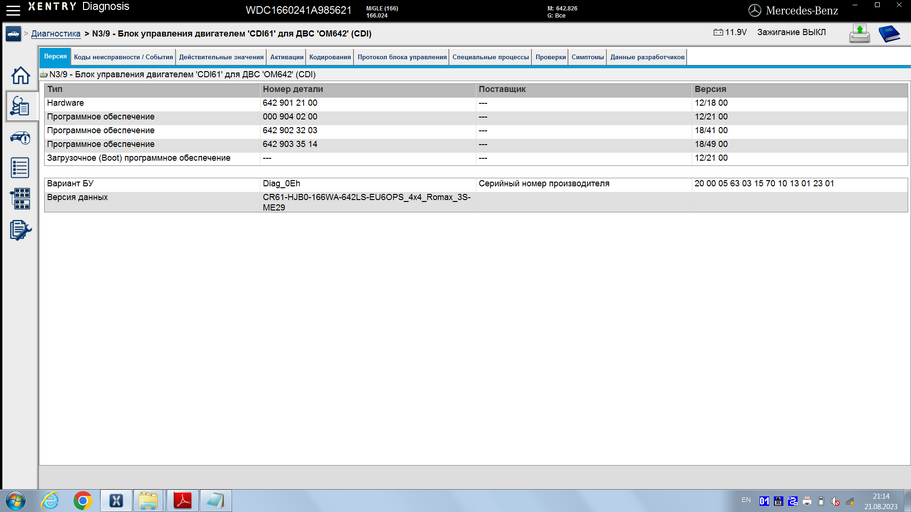Launch Google Chrome from the taskbar
Image resolution: width=911 pixels, height=512 pixels.
coord(83,500)
